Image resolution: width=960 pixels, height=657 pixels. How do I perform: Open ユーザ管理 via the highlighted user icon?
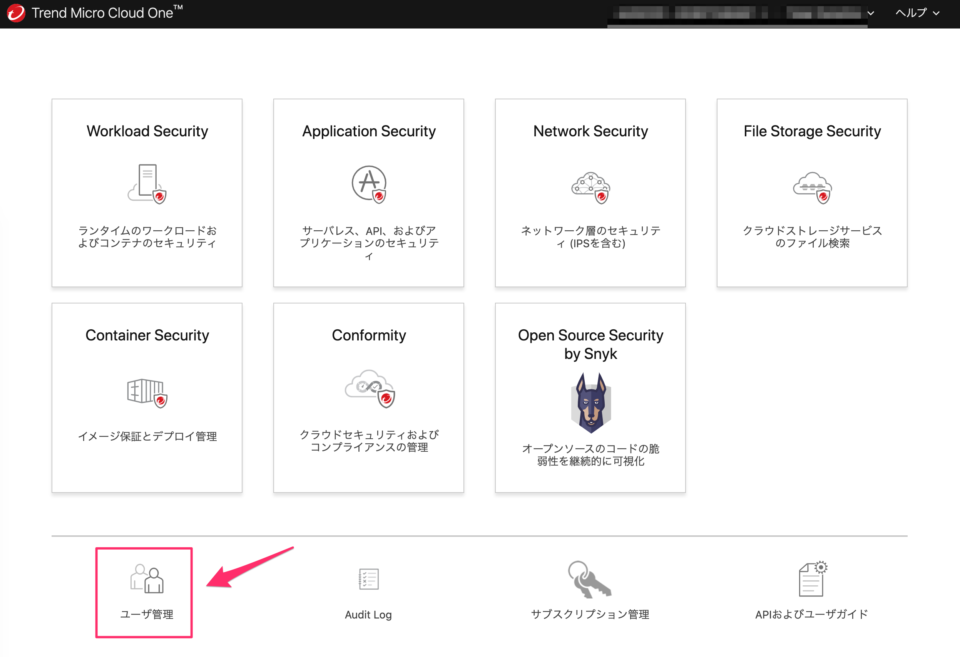point(143,580)
